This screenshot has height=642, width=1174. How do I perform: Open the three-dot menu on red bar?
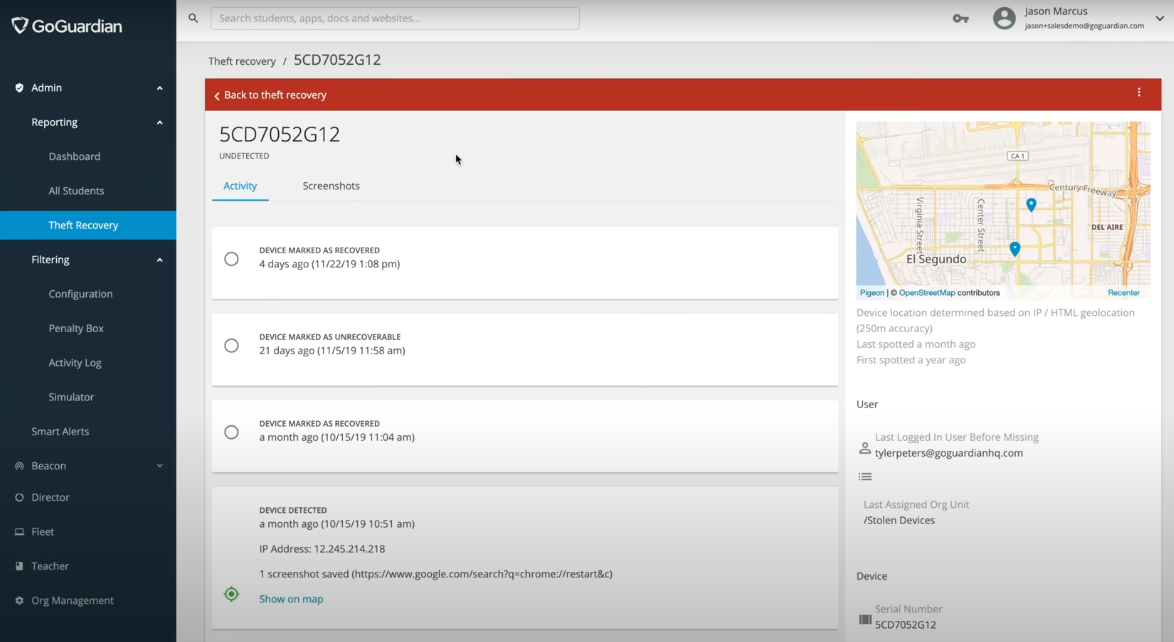tap(1139, 92)
